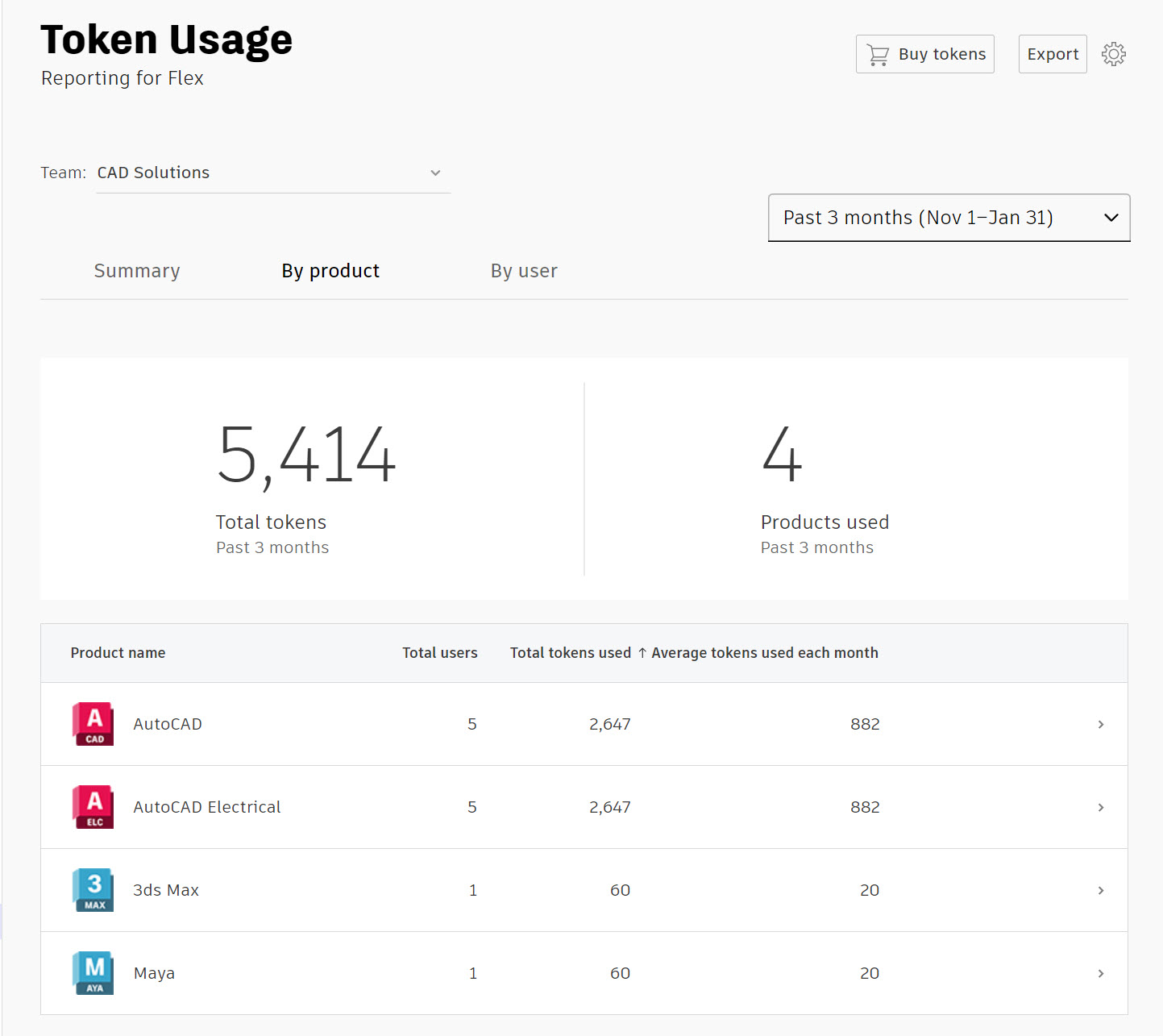This screenshot has height=1036, width=1163.
Task: Open the Team CAD Solutions dropdown
Action: pyautogui.click(x=273, y=173)
